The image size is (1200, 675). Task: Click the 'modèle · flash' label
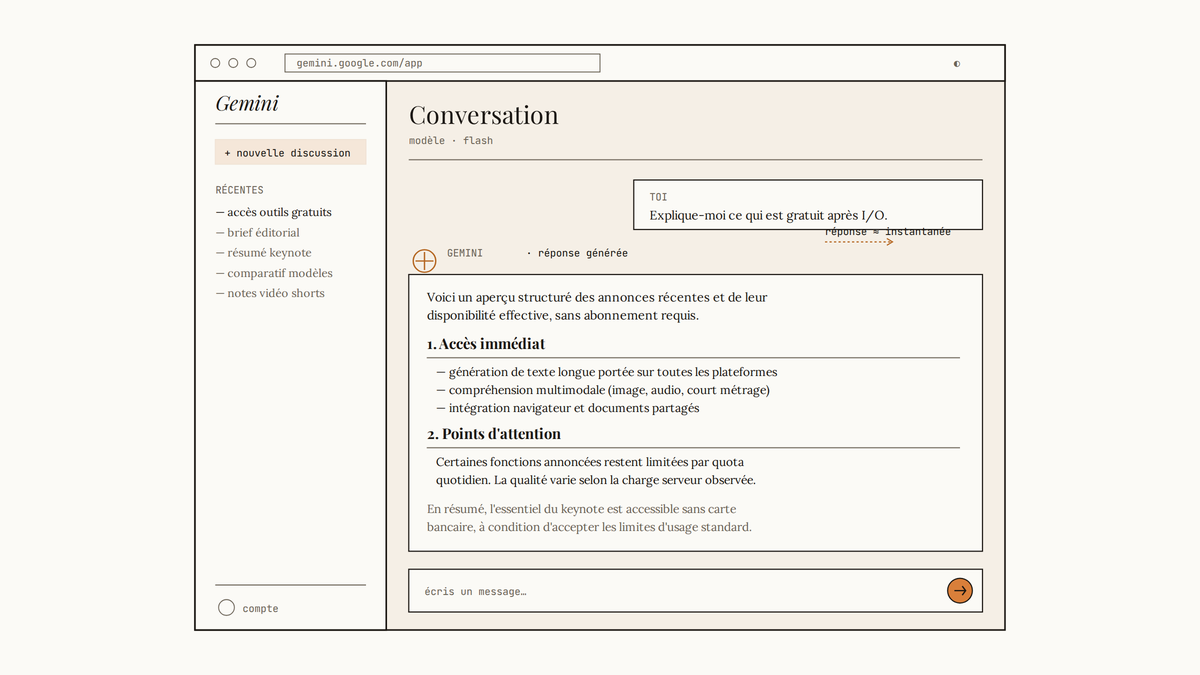coord(451,141)
